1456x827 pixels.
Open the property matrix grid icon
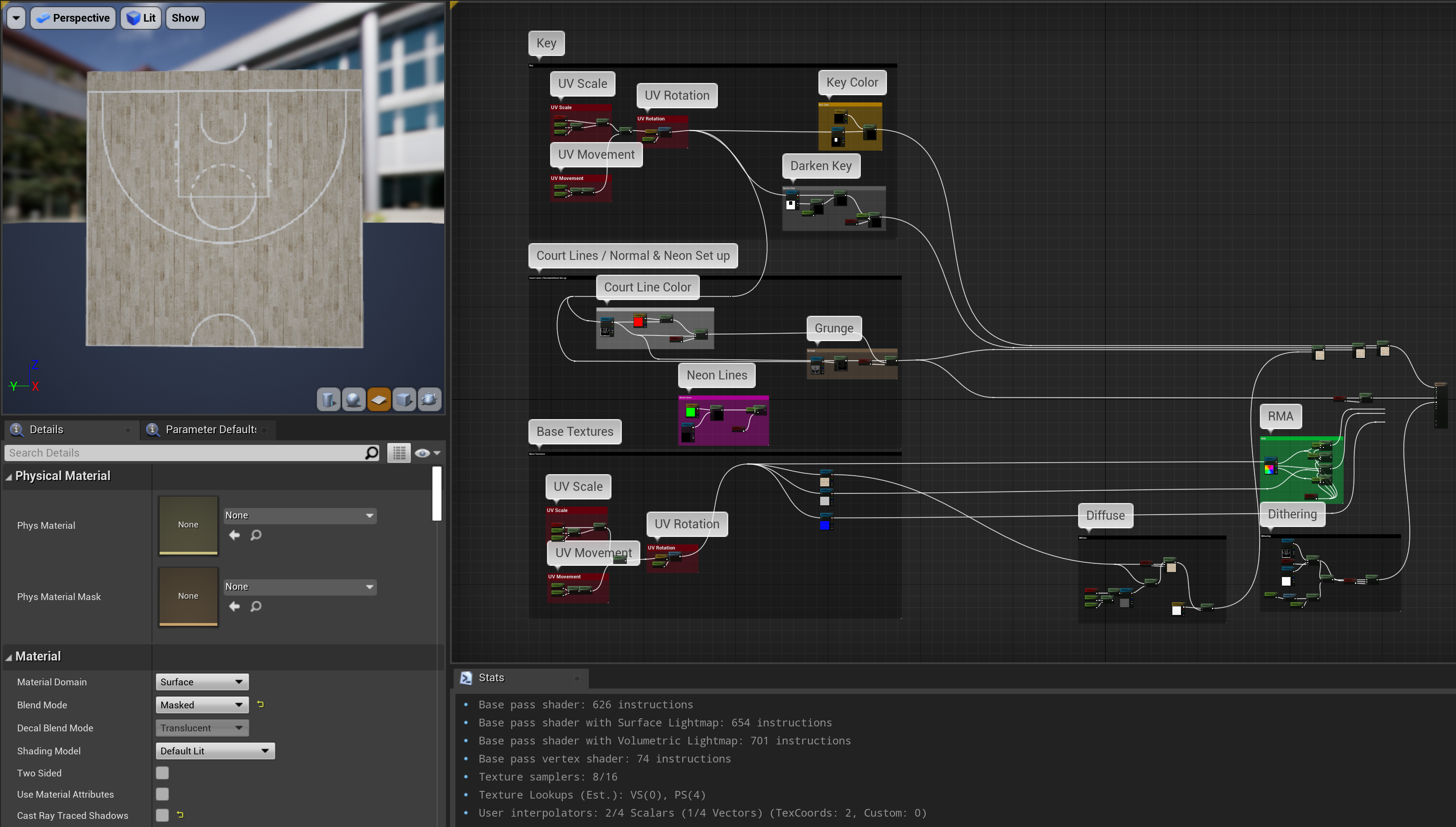click(399, 453)
